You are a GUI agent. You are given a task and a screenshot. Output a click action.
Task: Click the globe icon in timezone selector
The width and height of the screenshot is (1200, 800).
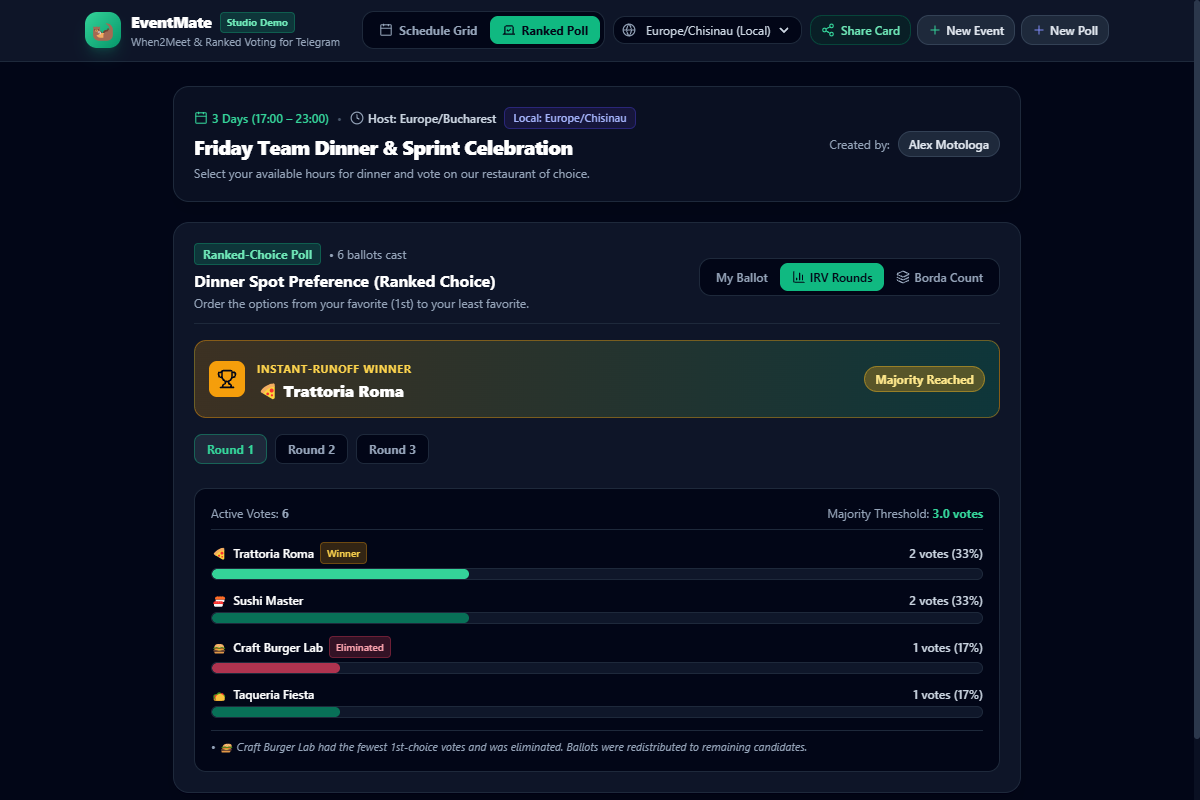pos(629,30)
